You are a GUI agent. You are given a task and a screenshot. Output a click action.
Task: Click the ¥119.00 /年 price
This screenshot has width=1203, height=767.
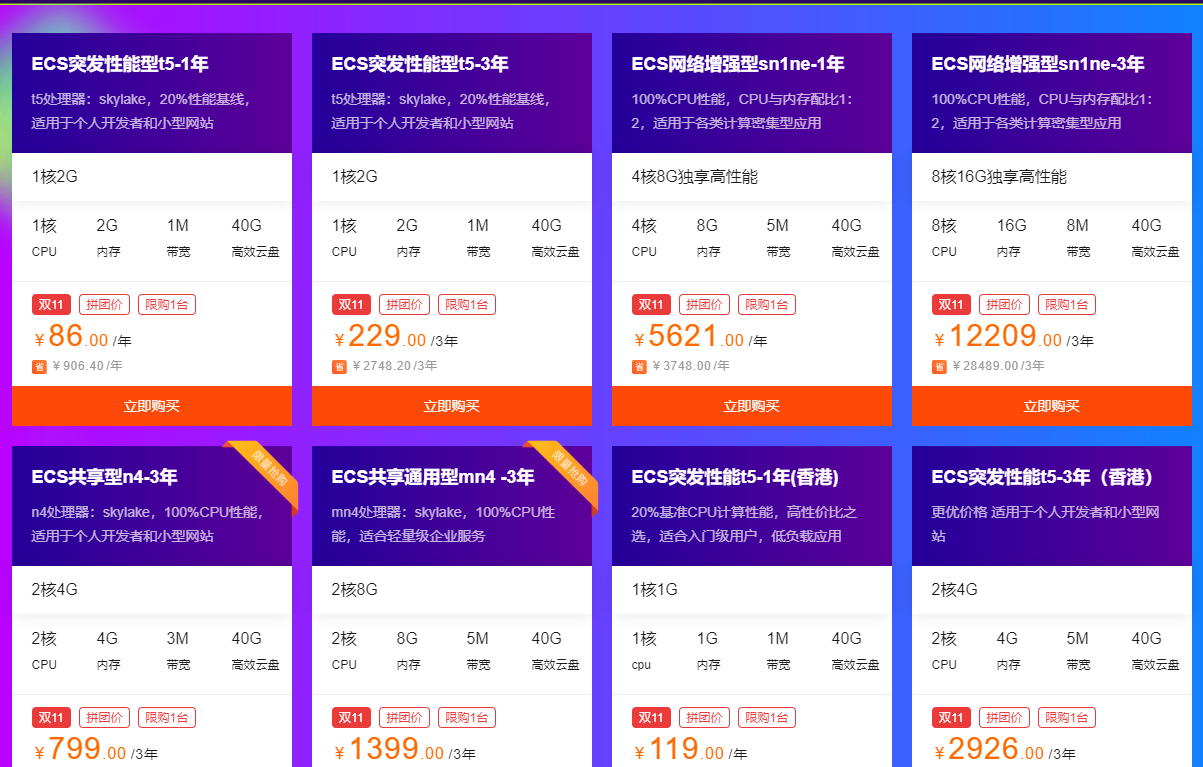click(691, 749)
